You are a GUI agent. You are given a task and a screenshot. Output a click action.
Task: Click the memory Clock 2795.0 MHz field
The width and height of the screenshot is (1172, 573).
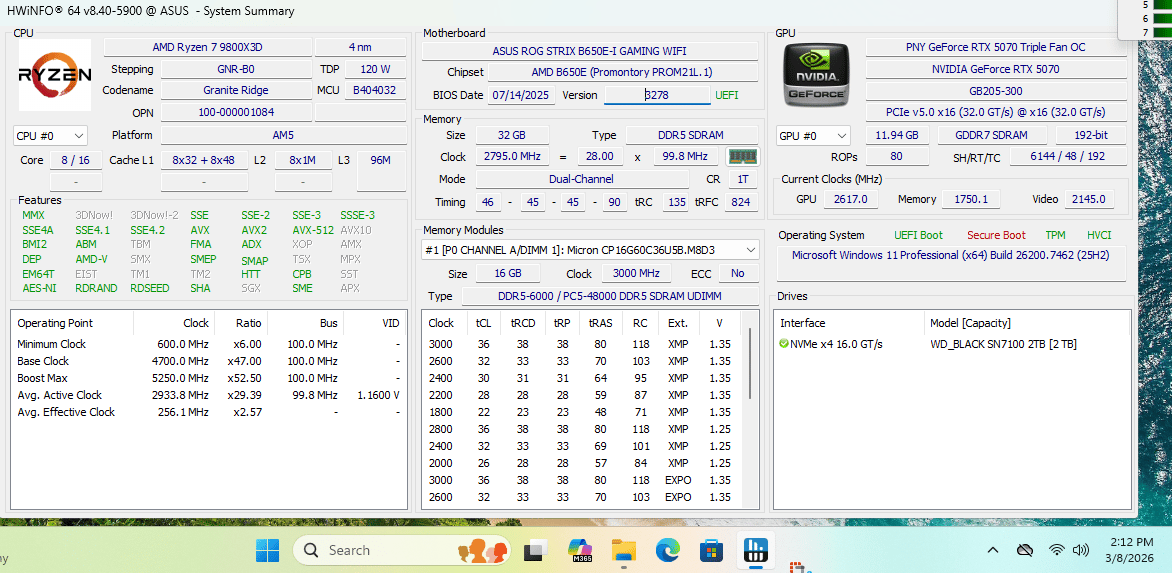coord(511,157)
